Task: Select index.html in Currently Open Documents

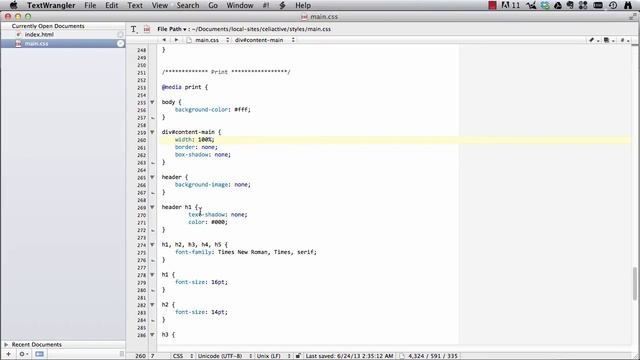Action: (x=63, y=34)
